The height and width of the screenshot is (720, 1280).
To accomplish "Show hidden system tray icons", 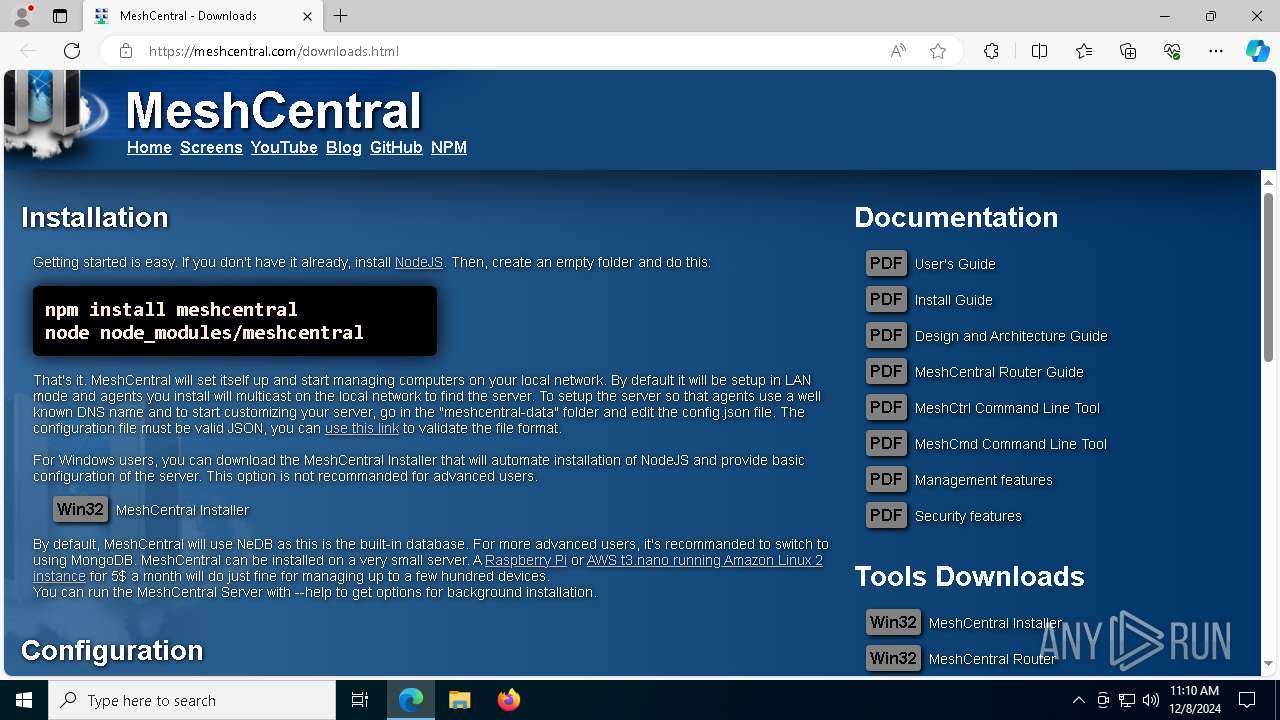I will pos(1078,700).
